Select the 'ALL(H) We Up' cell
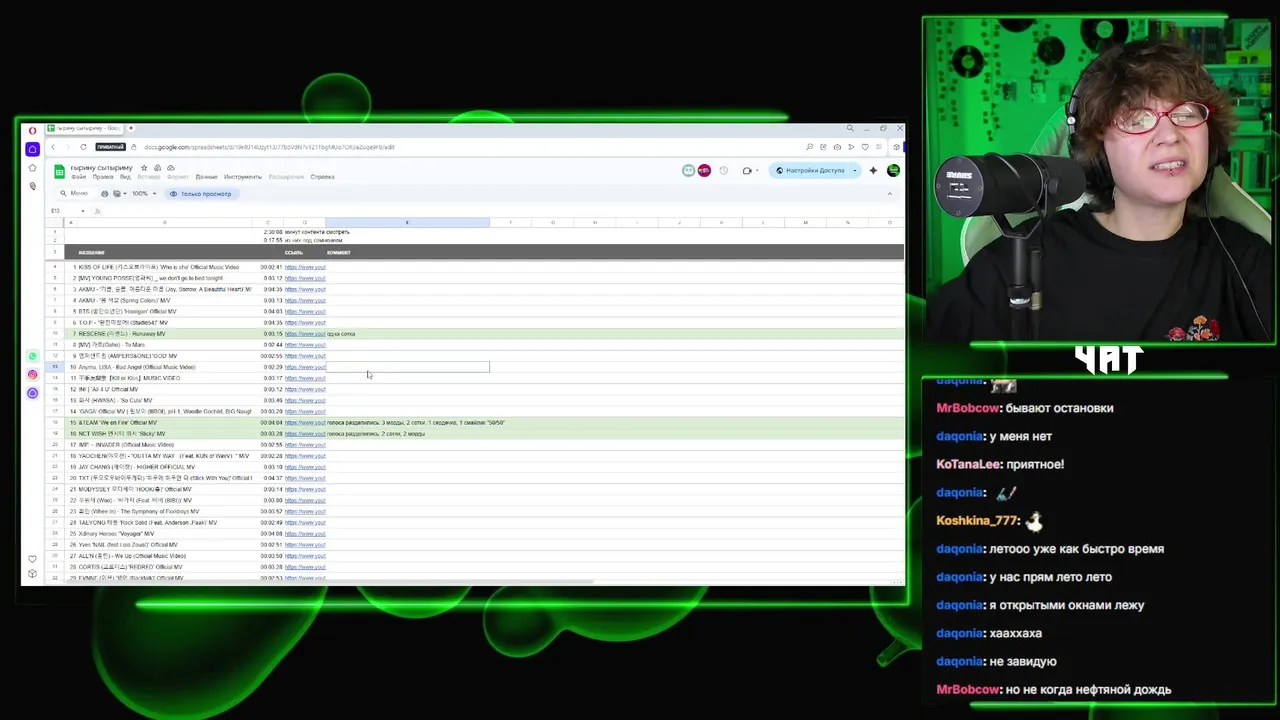 pyautogui.click(x=165, y=556)
